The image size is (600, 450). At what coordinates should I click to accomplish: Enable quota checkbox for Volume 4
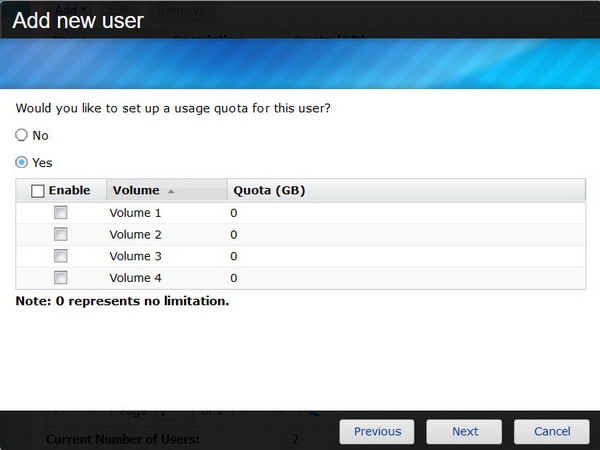click(x=61, y=278)
